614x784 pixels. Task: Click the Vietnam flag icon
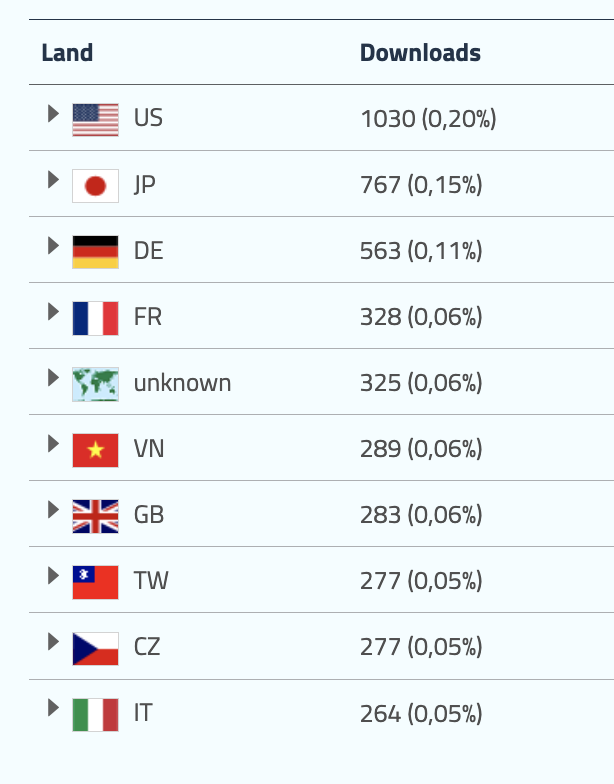[95, 450]
